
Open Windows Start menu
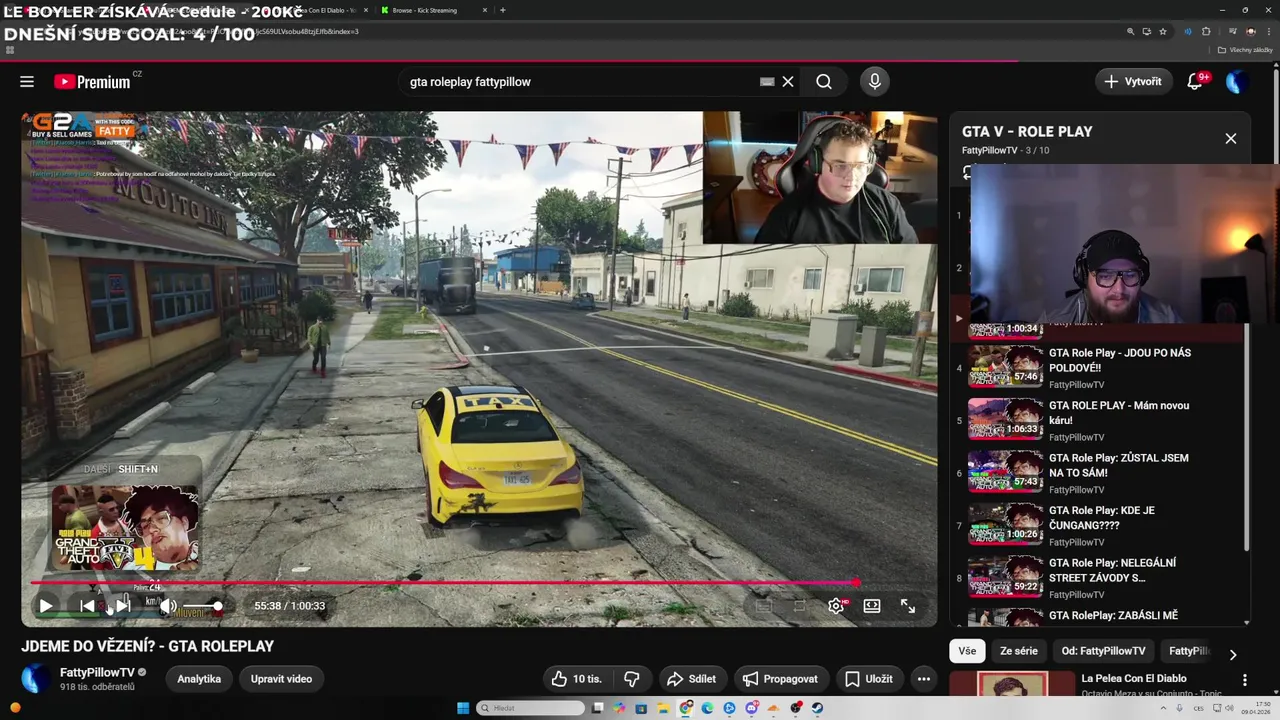(x=463, y=708)
